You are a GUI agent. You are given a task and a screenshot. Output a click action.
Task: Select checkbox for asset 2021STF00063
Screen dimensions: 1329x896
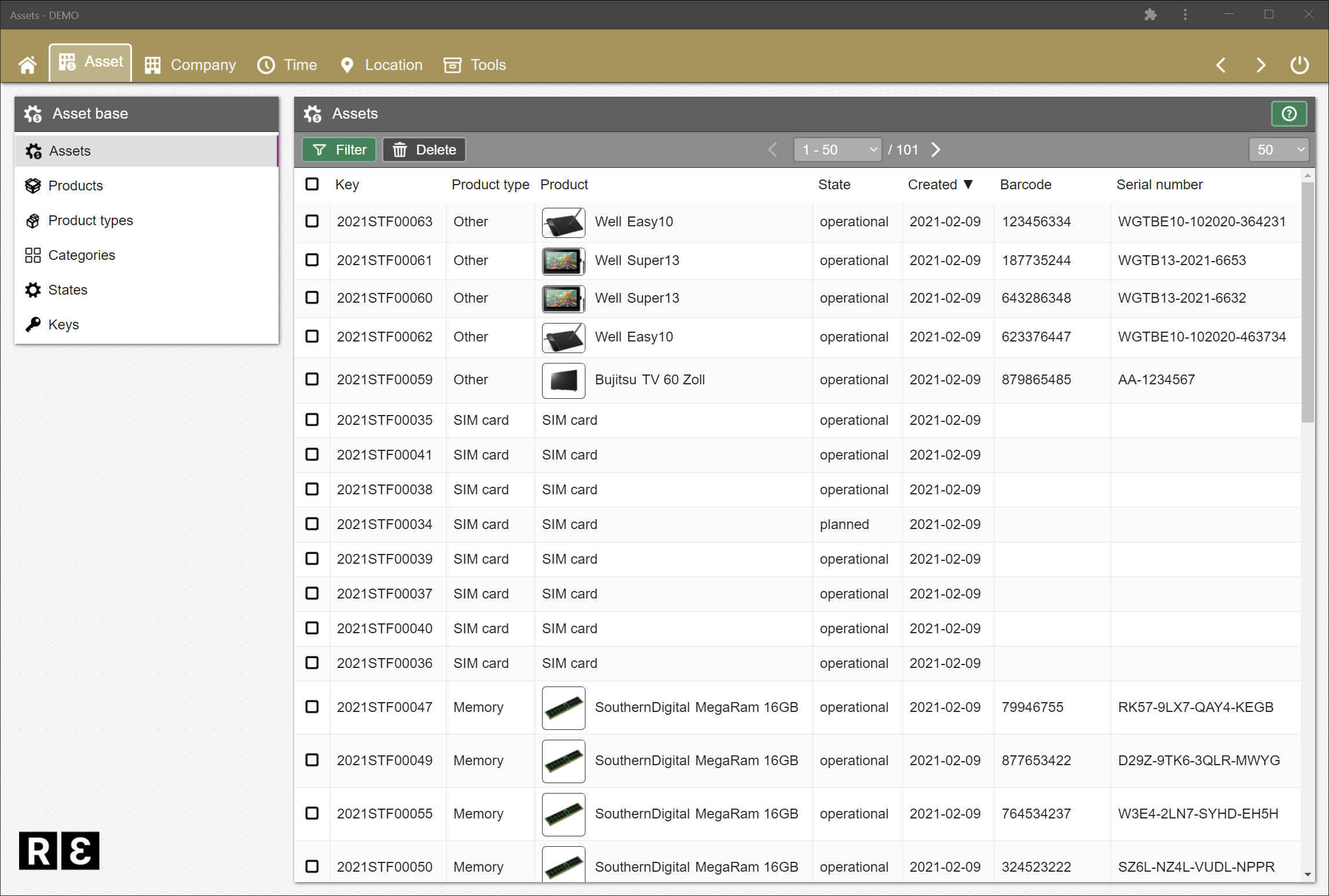pos(312,221)
